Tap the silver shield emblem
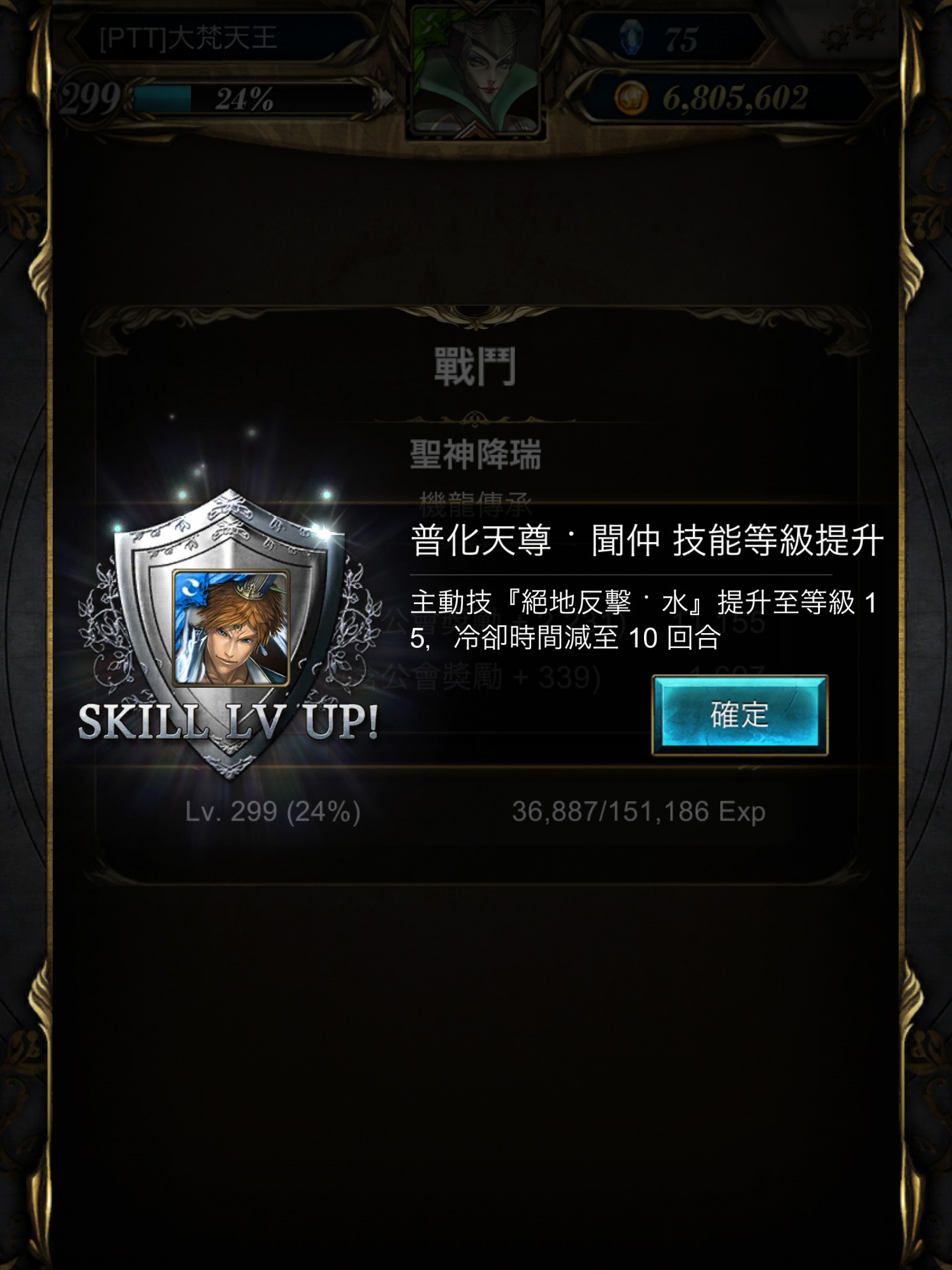The image size is (952, 1270). point(231,633)
